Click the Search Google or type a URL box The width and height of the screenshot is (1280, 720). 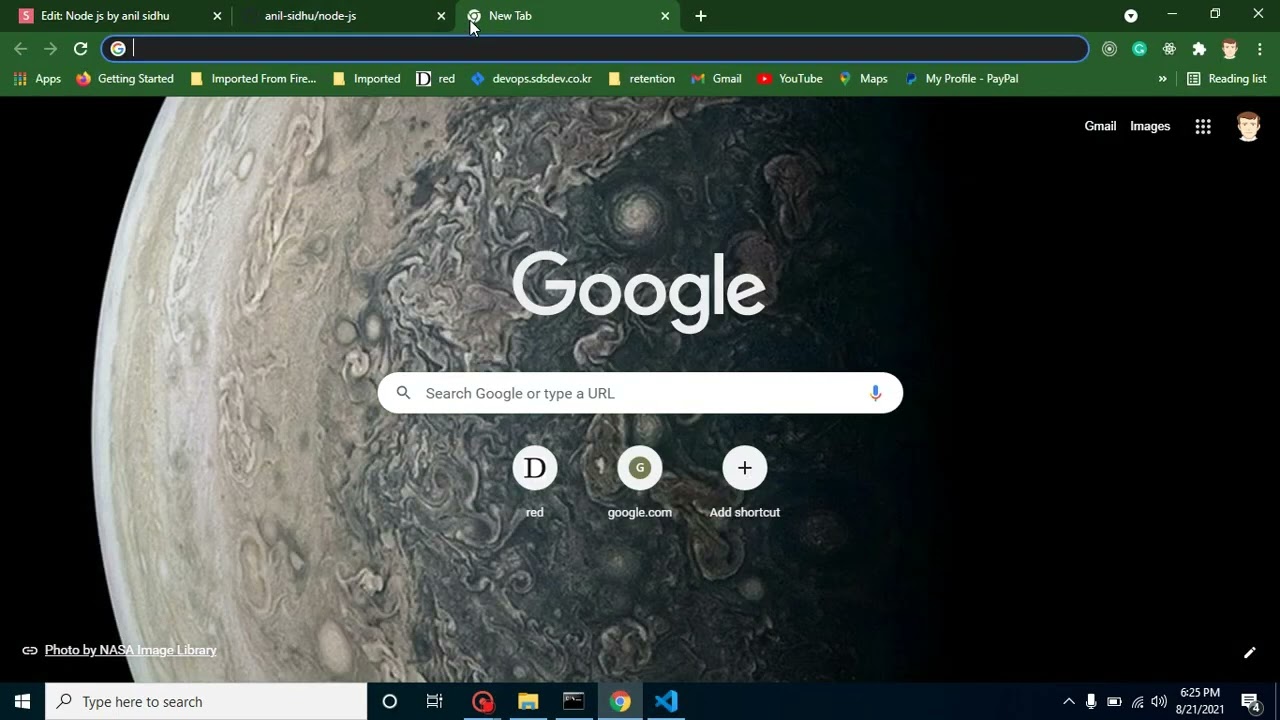point(640,393)
